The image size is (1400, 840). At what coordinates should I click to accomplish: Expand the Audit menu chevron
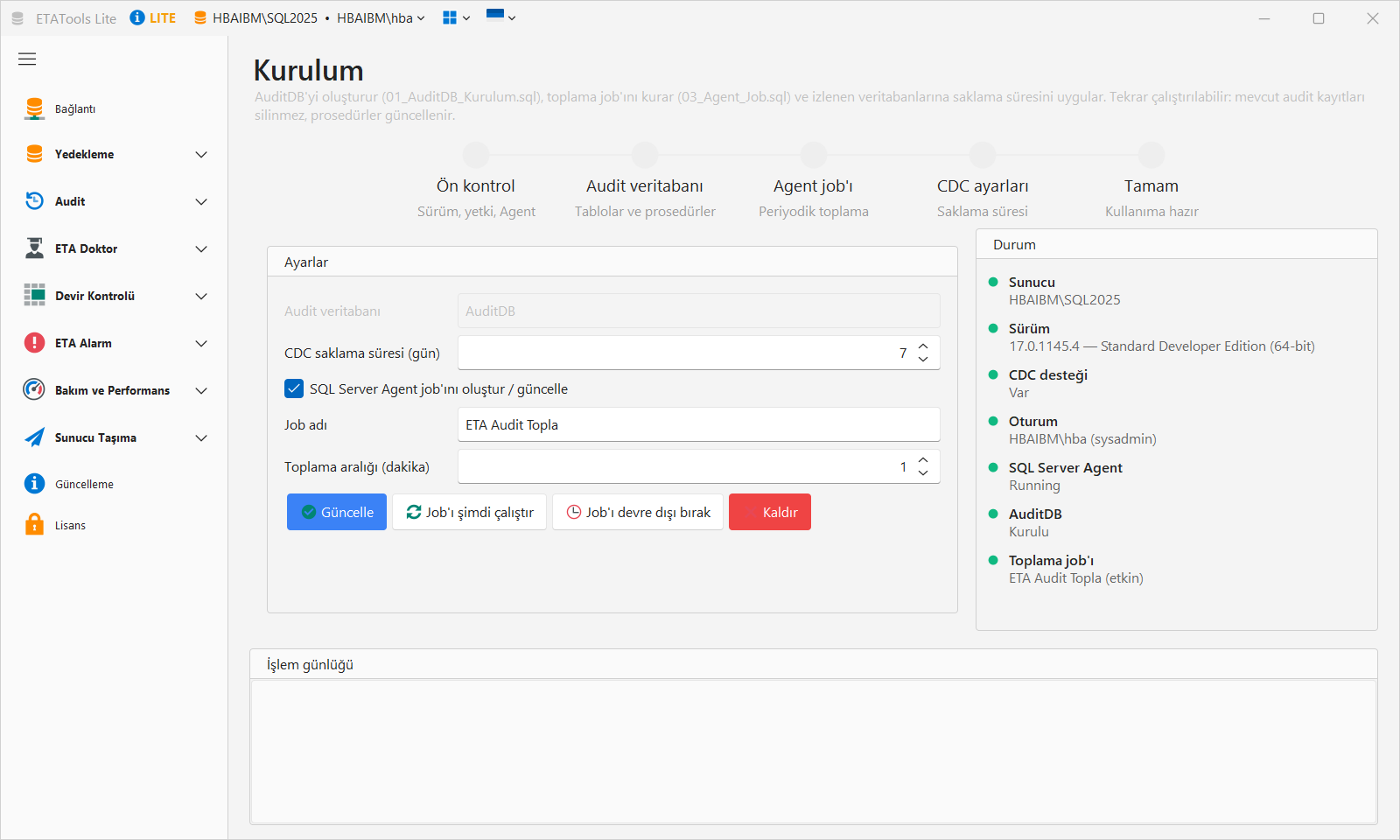201,202
